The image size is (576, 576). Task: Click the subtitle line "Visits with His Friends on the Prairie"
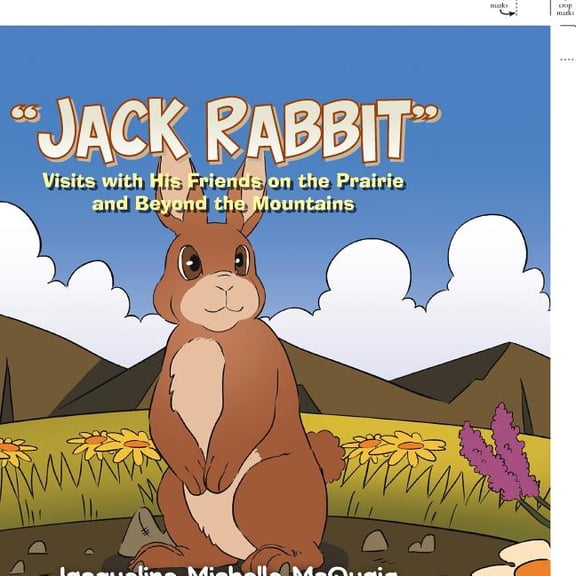(223, 181)
